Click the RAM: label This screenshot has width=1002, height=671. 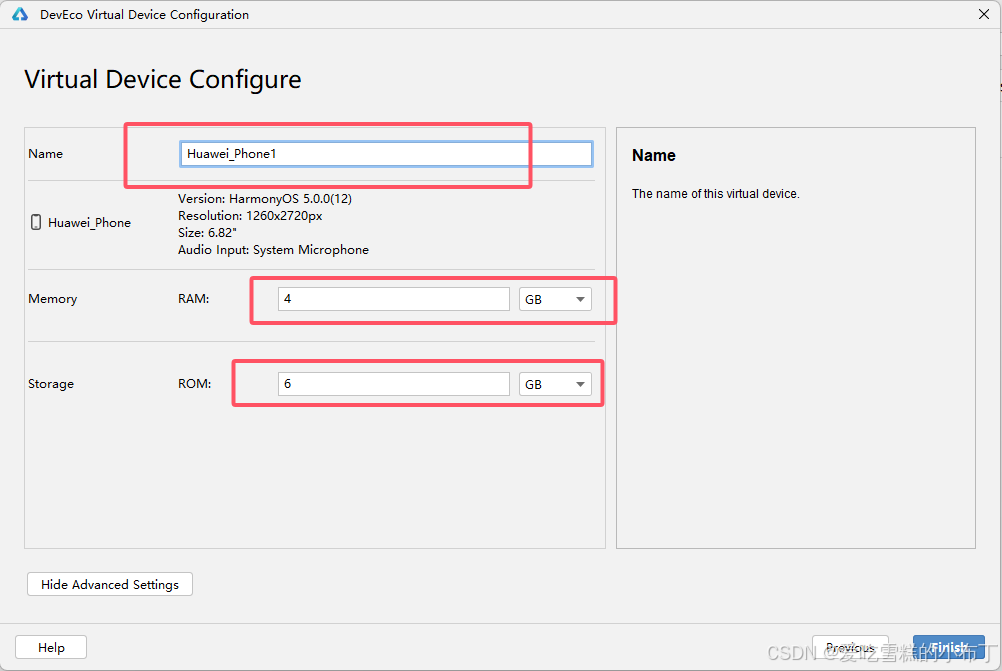194,298
